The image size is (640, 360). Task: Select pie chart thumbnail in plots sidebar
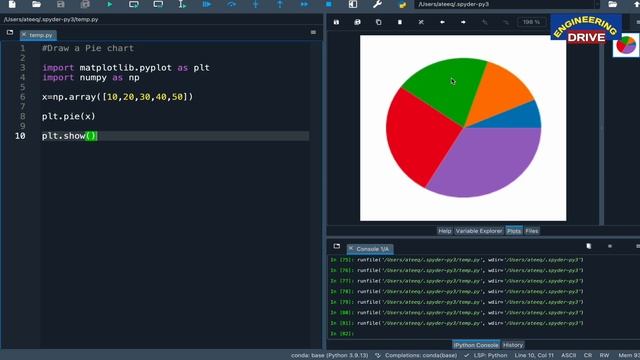point(626,45)
